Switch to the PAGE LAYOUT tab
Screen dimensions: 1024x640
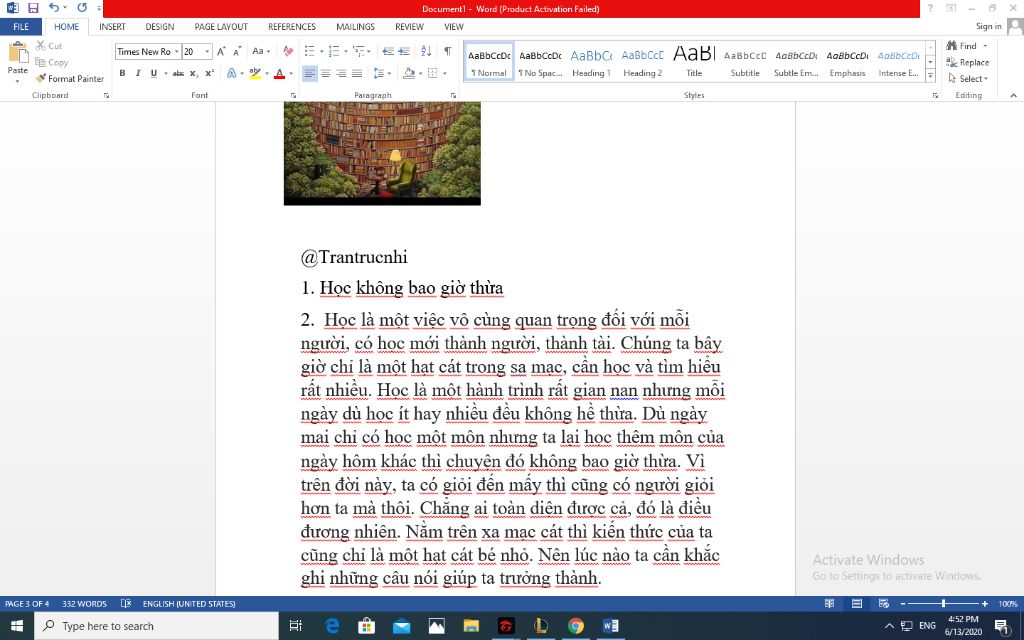click(221, 27)
